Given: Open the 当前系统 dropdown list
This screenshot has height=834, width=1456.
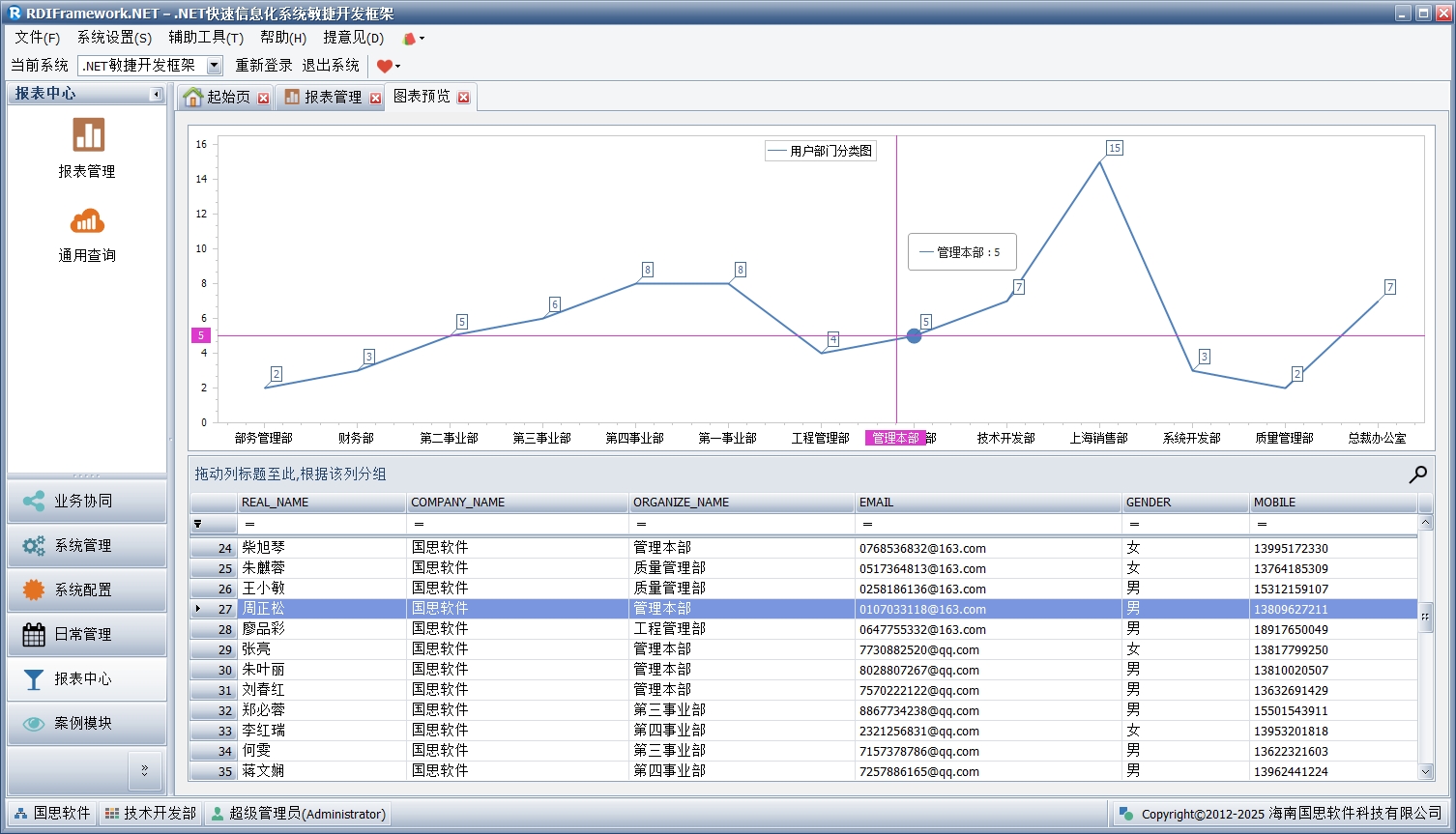Looking at the screenshot, I should click(x=212, y=65).
